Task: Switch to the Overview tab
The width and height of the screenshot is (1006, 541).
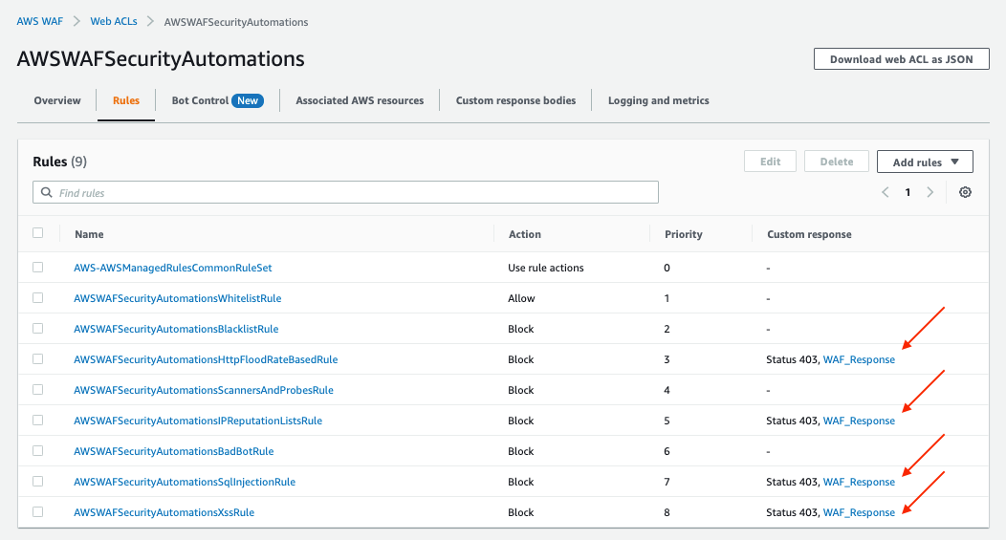Action: click(x=57, y=101)
